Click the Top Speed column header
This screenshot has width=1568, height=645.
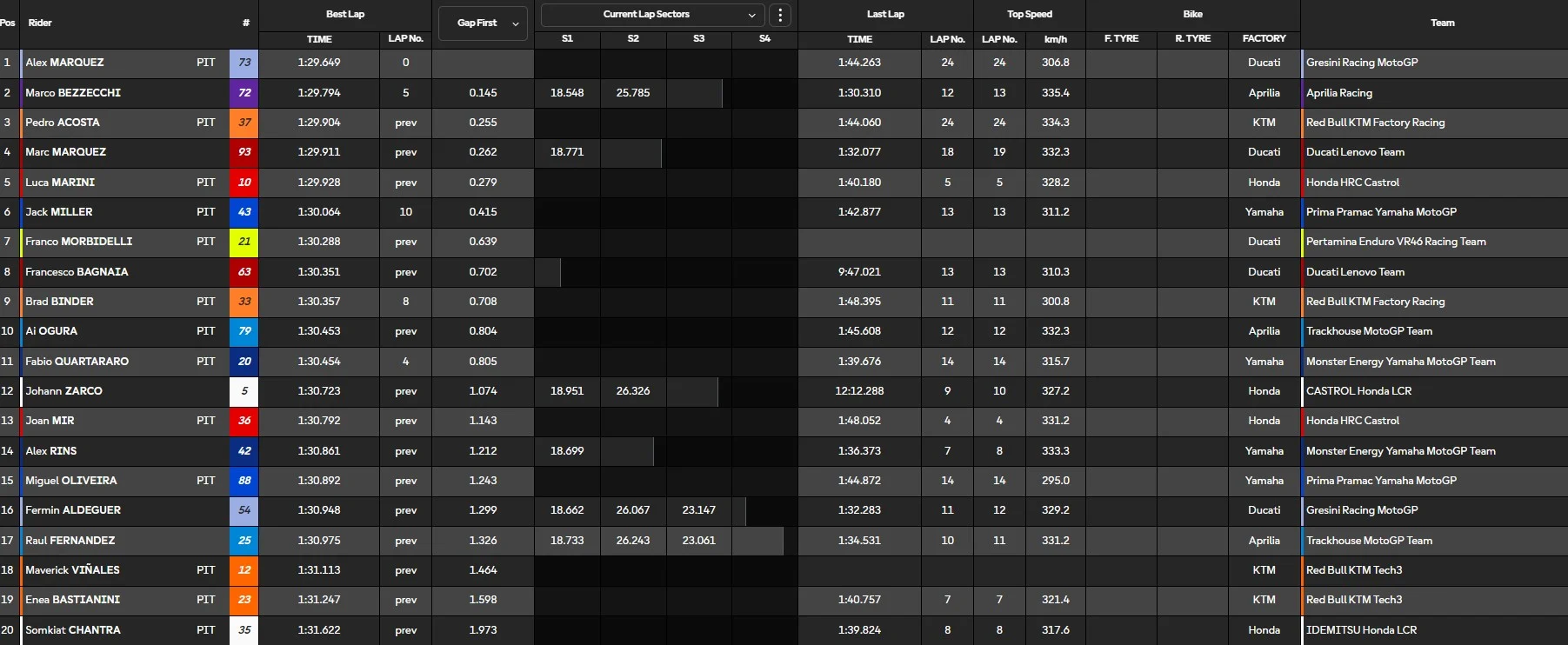click(1030, 15)
